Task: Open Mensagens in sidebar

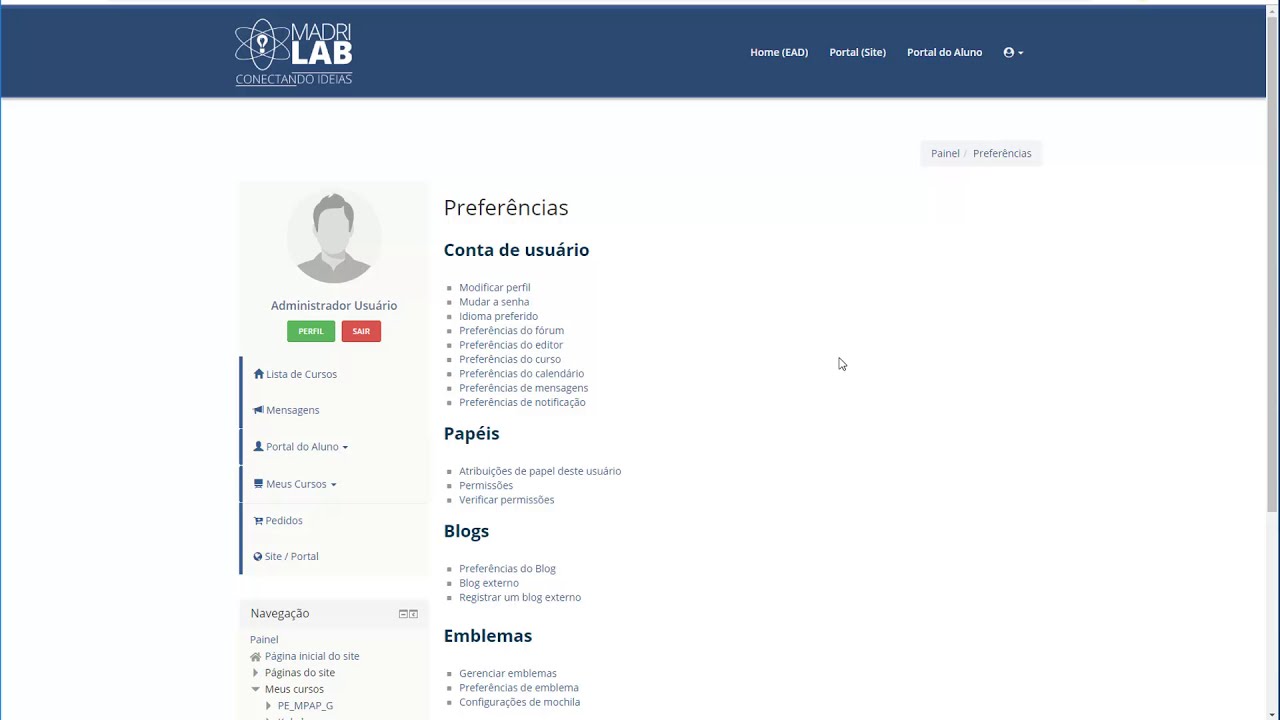Action: tap(292, 410)
